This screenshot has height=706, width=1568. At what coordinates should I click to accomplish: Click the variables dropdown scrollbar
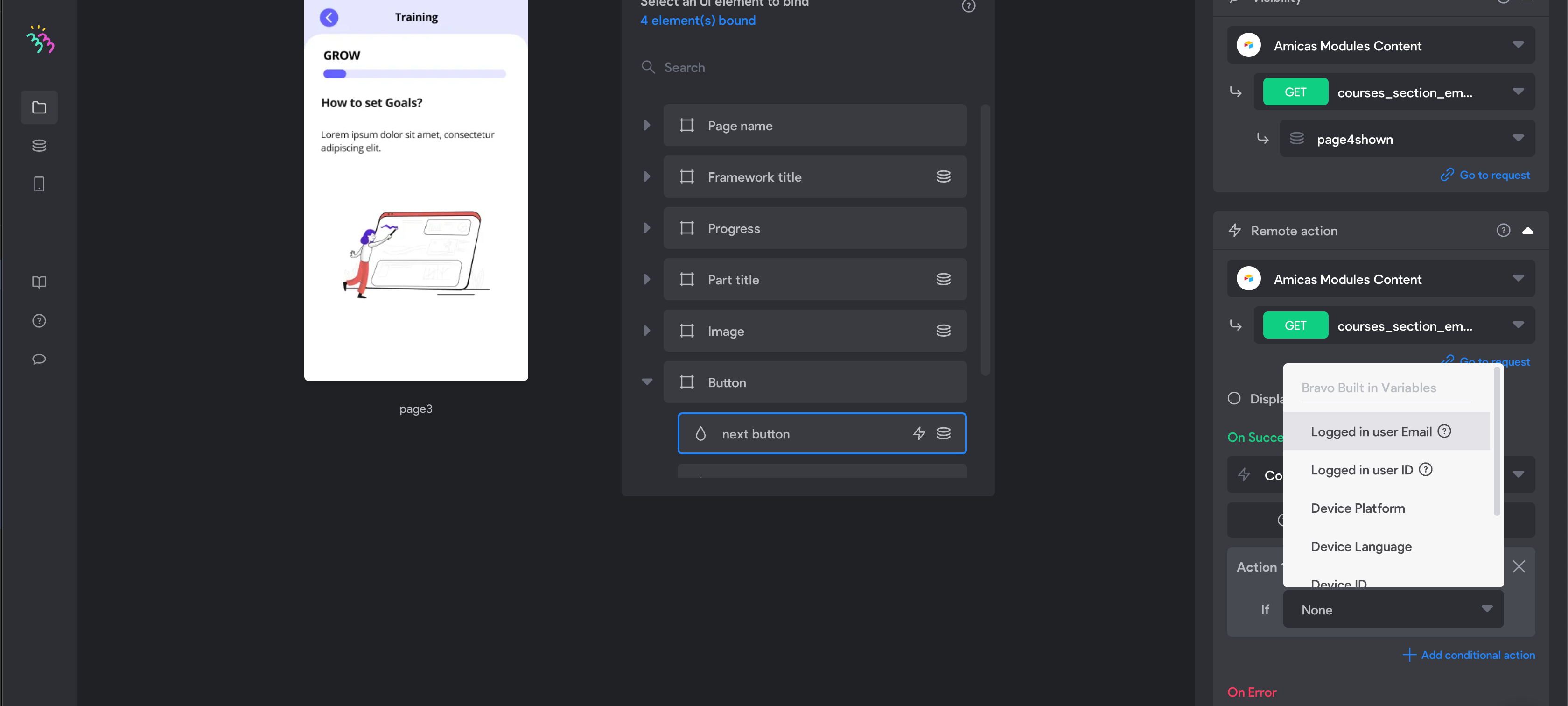coord(1496,442)
